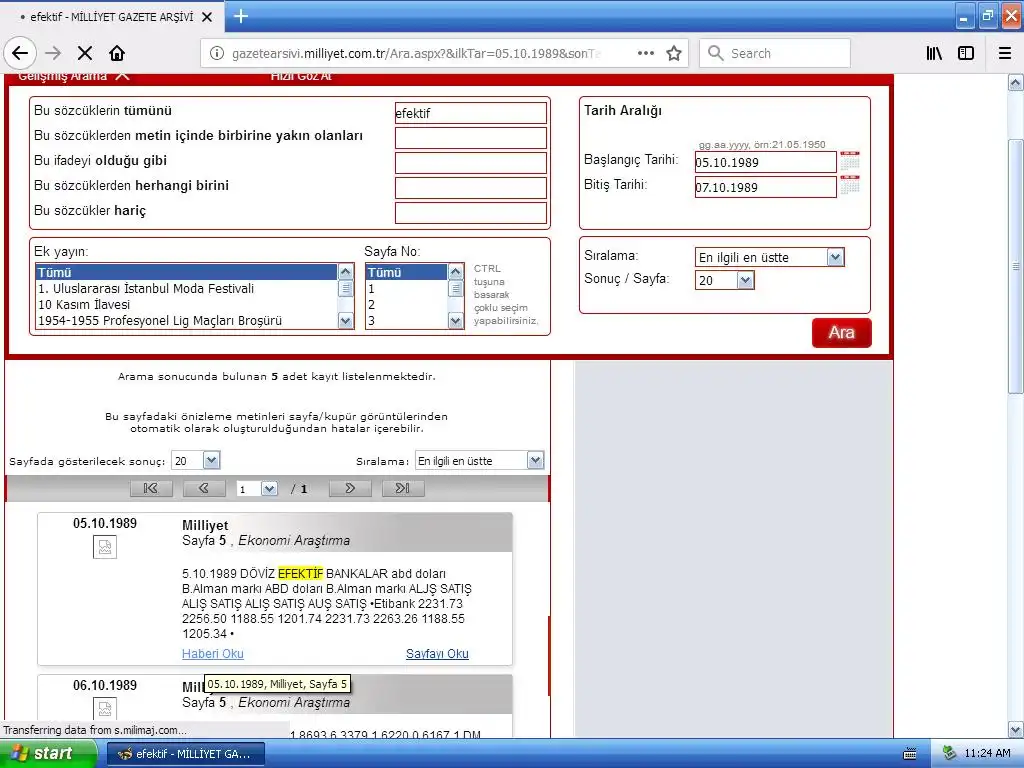Select the efektif Milliyet browser tab
The width and height of the screenshot is (1024, 768).
(x=112, y=17)
